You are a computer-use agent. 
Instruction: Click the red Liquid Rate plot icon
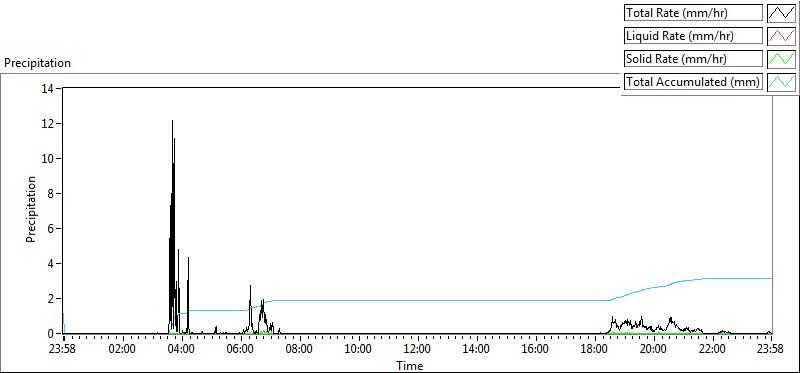coord(782,36)
